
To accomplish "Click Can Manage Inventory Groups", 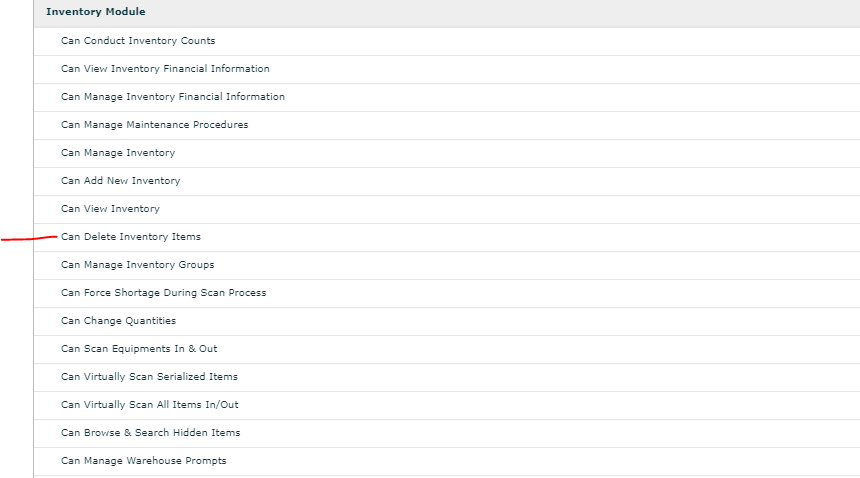I will tap(137, 265).
